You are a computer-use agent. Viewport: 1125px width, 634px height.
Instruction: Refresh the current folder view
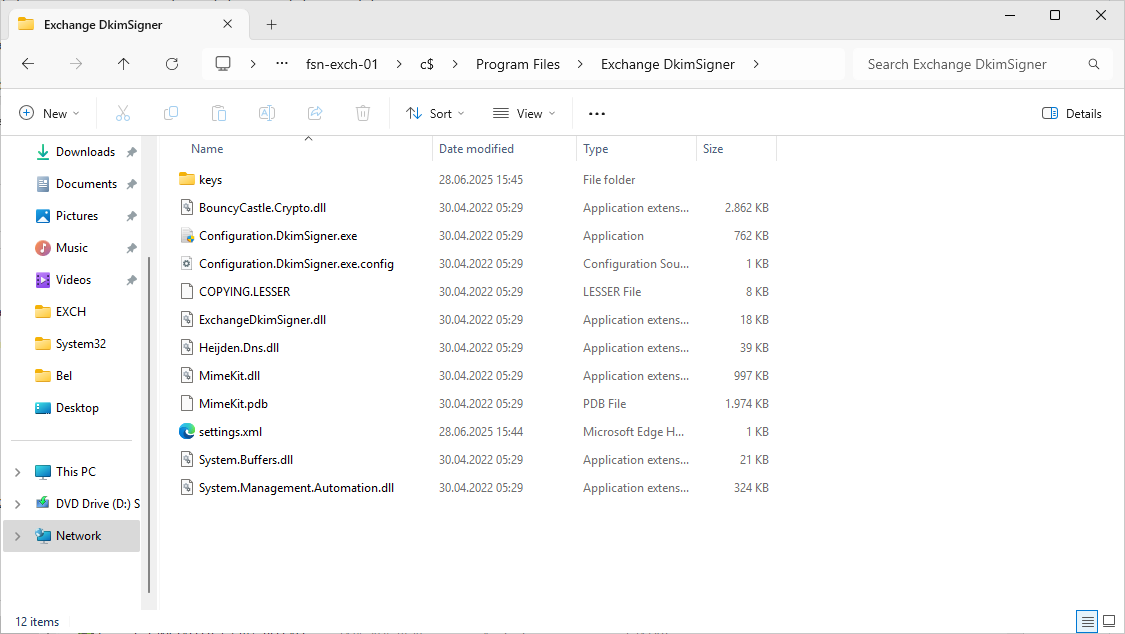point(171,64)
